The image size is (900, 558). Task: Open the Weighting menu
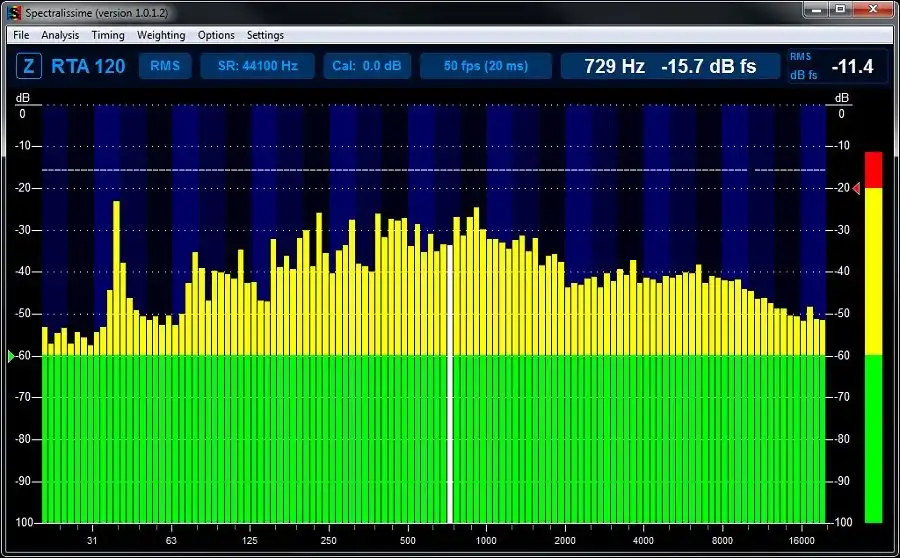pyautogui.click(x=161, y=35)
